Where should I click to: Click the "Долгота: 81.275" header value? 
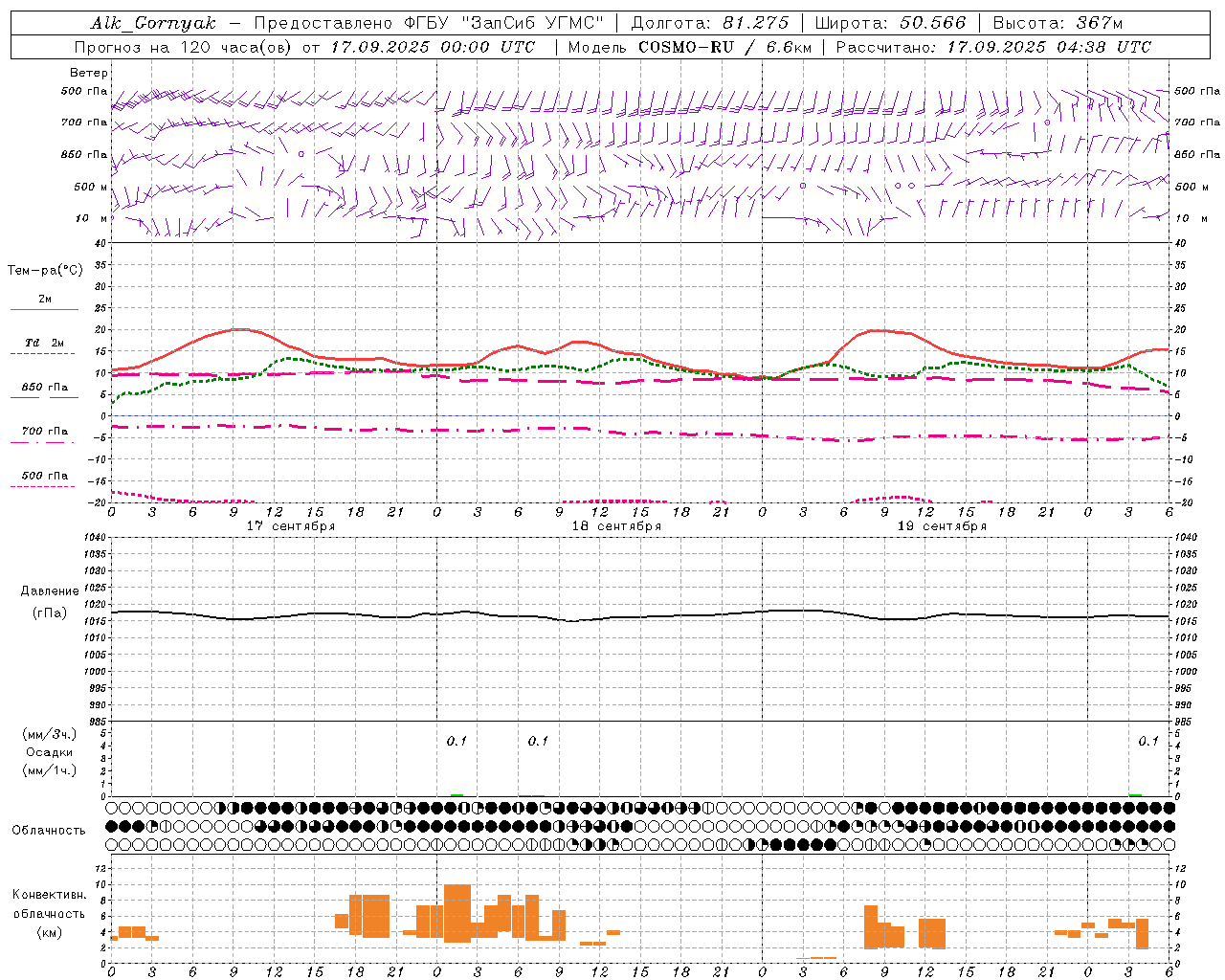(x=710, y=23)
